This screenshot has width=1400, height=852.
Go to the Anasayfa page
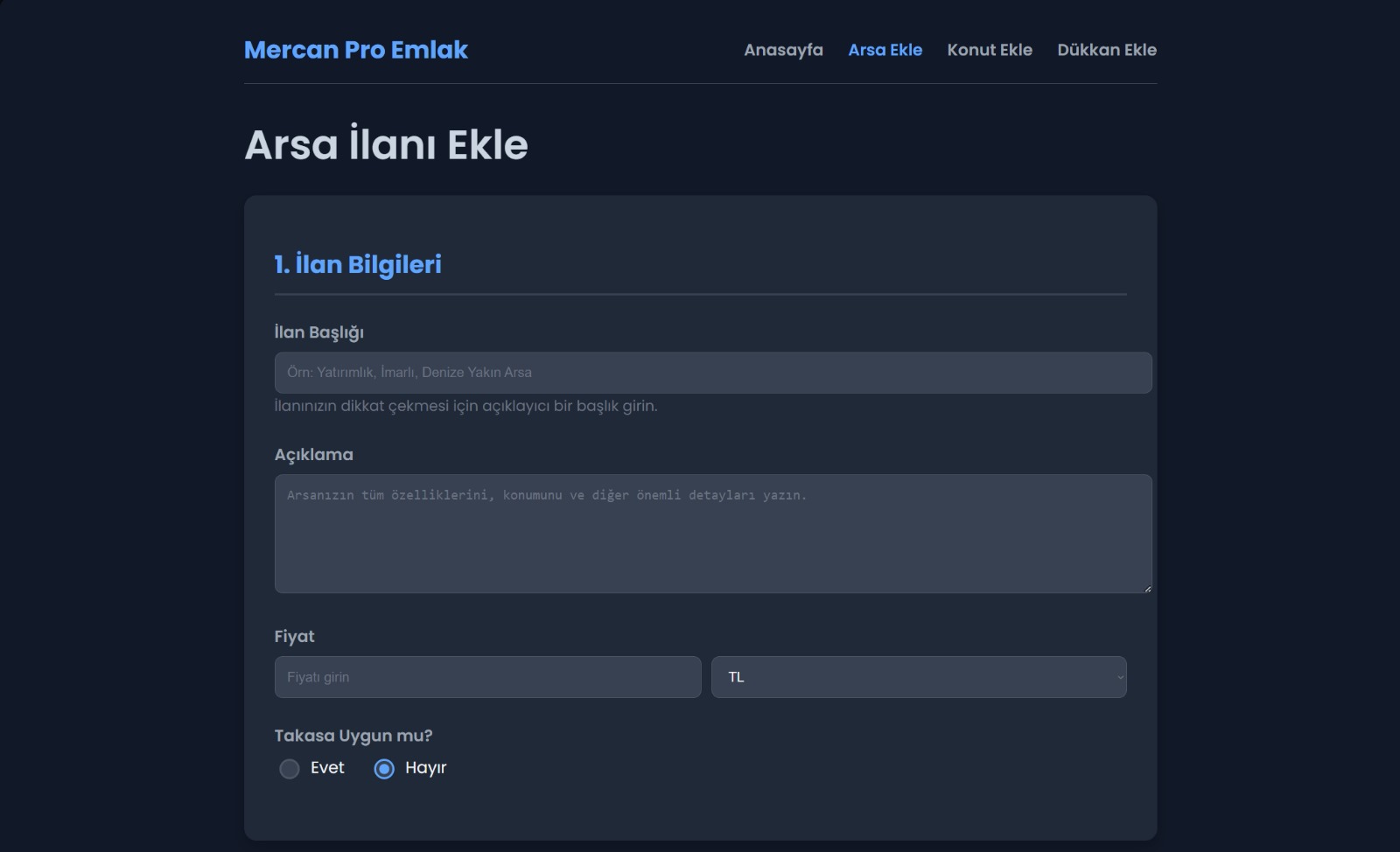783,50
